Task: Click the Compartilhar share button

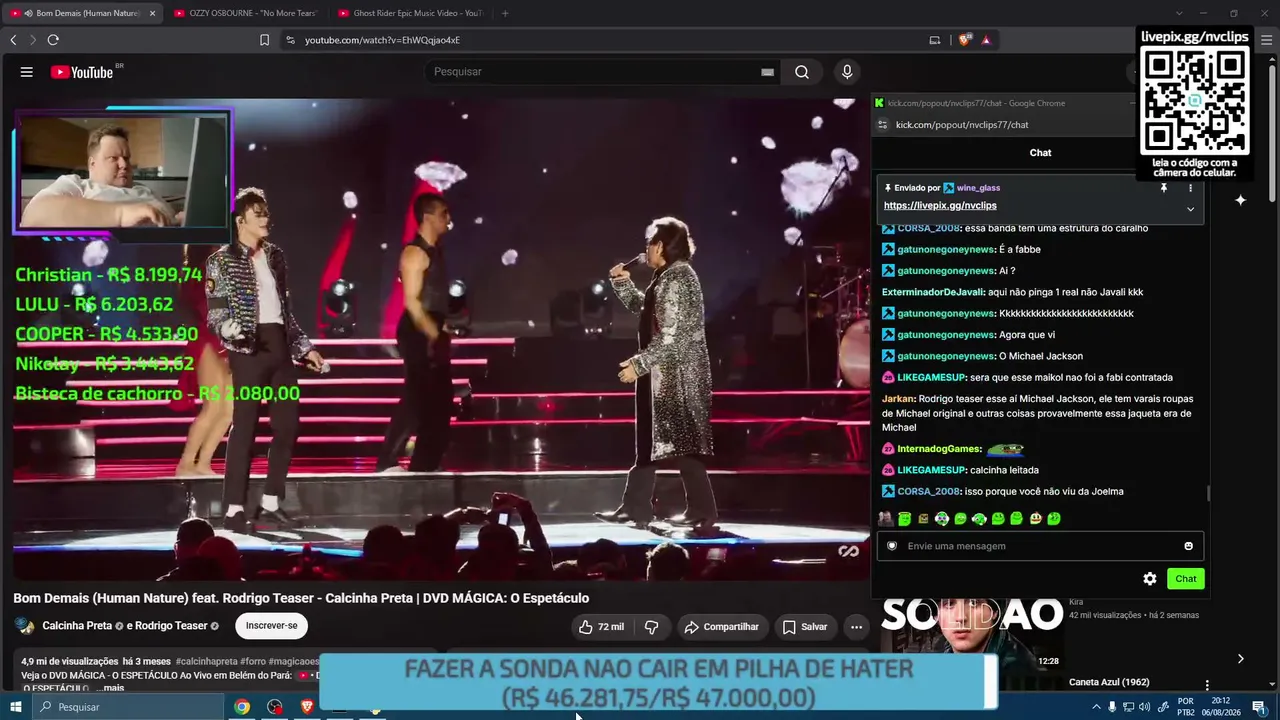Action: pyautogui.click(x=721, y=627)
